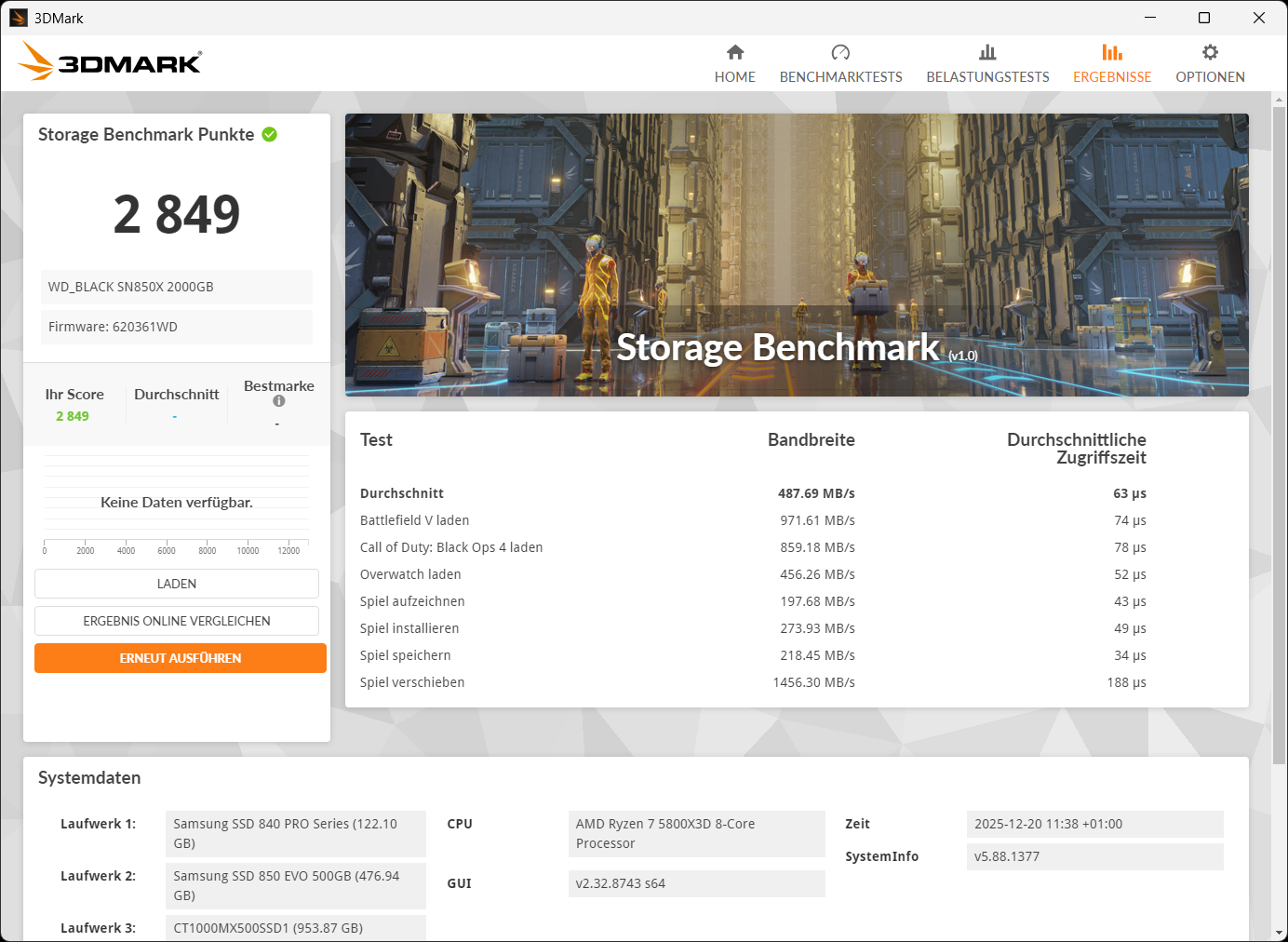Image resolution: width=1288 pixels, height=942 pixels.
Task: Click the 456.26 MB/s Overwatch bandwidth
Action: point(817,574)
